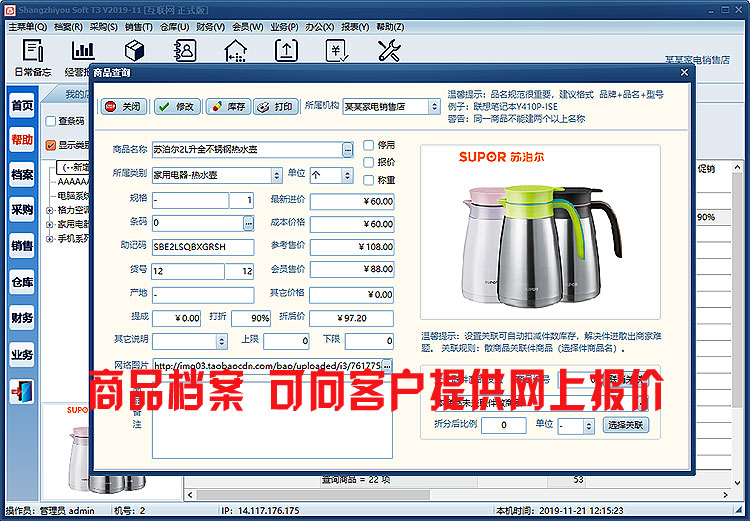Click the 打折 field showing 90%
The width and height of the screenshot is (750, 521).
[251, 318]
